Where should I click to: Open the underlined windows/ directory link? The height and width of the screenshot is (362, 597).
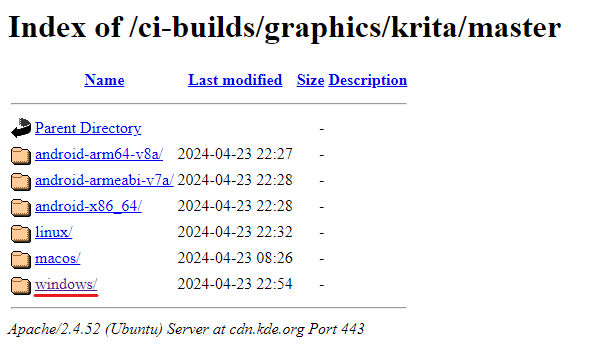tap(66, 284)
